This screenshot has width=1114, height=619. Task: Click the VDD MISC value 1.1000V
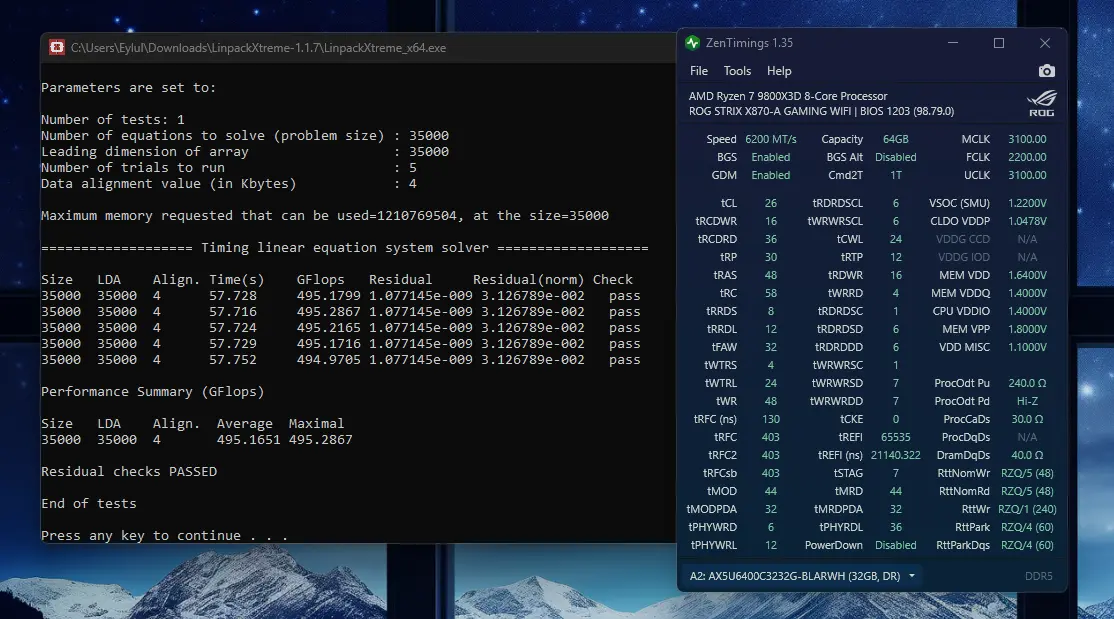[x=1027, y=348]
